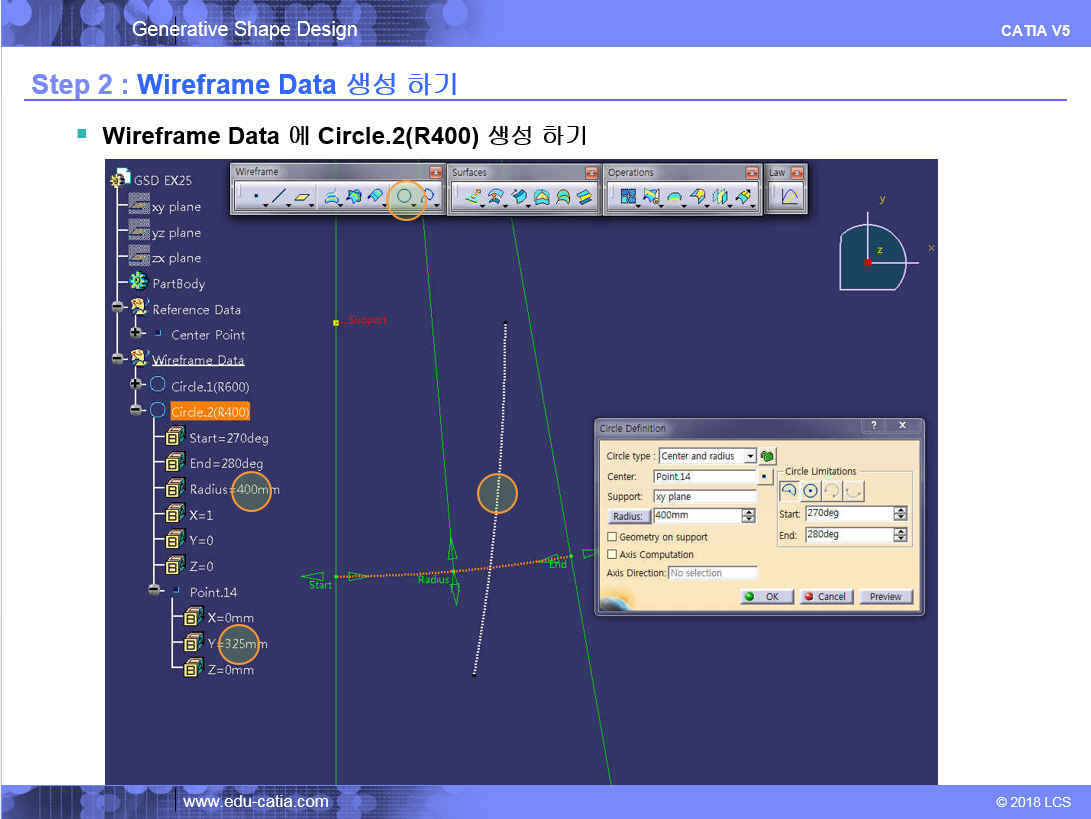Image resolution: width=1091 pixels, height=819 pixels.
Task: Choose the Plane tool icon
Action: pos(303,198)
